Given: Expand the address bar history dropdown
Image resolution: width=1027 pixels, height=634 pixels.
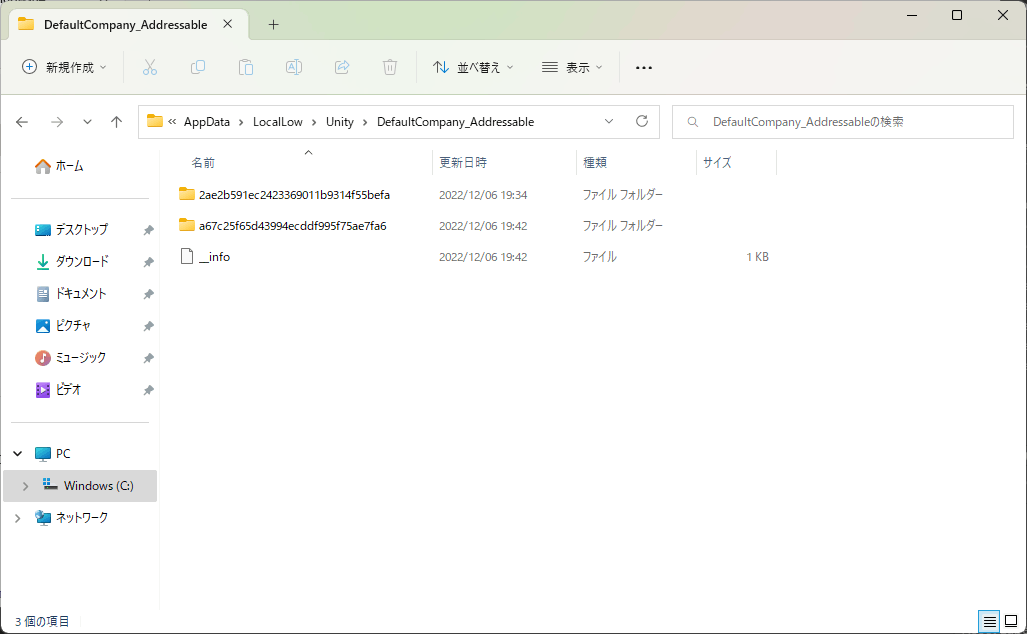Looking at the screenshot, I should tap(609, 121).
